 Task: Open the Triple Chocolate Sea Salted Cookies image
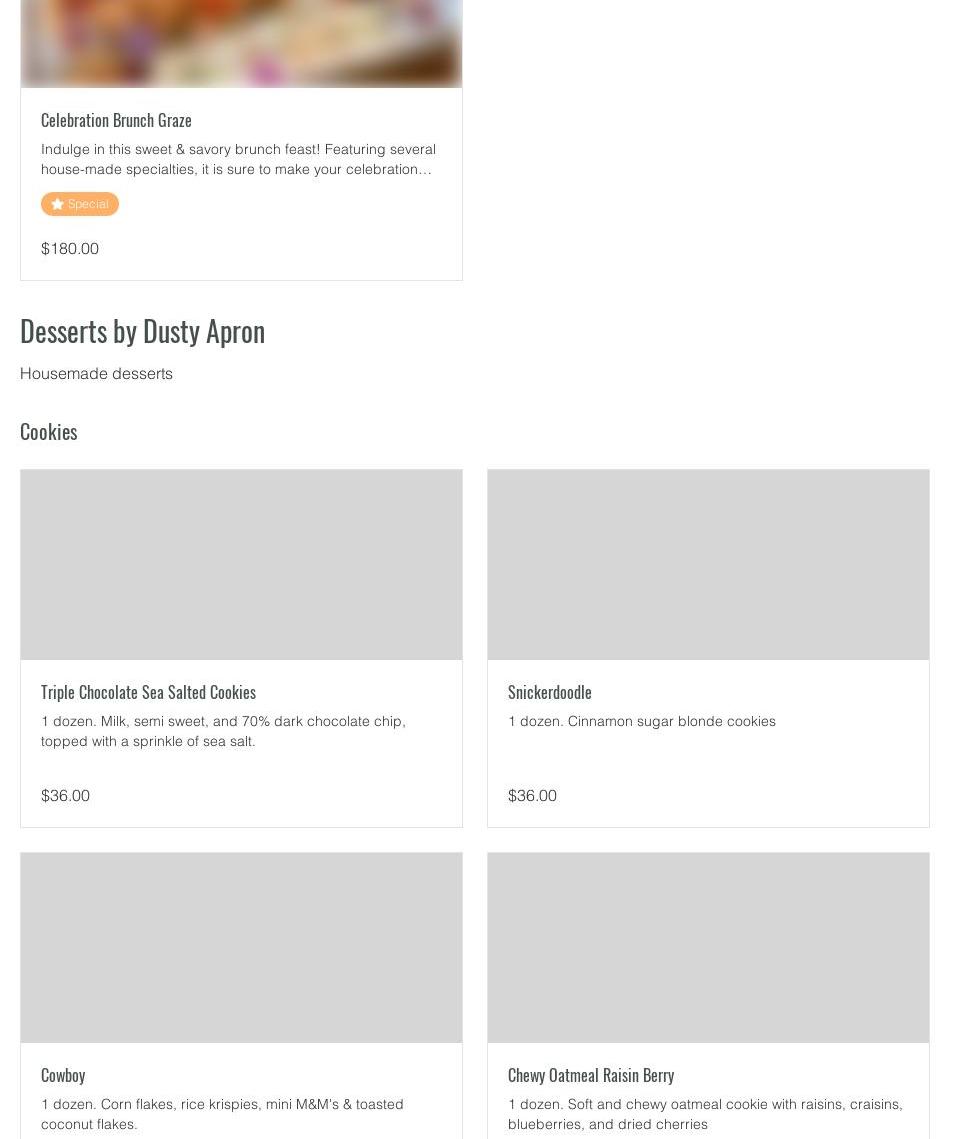pos(241,564)
